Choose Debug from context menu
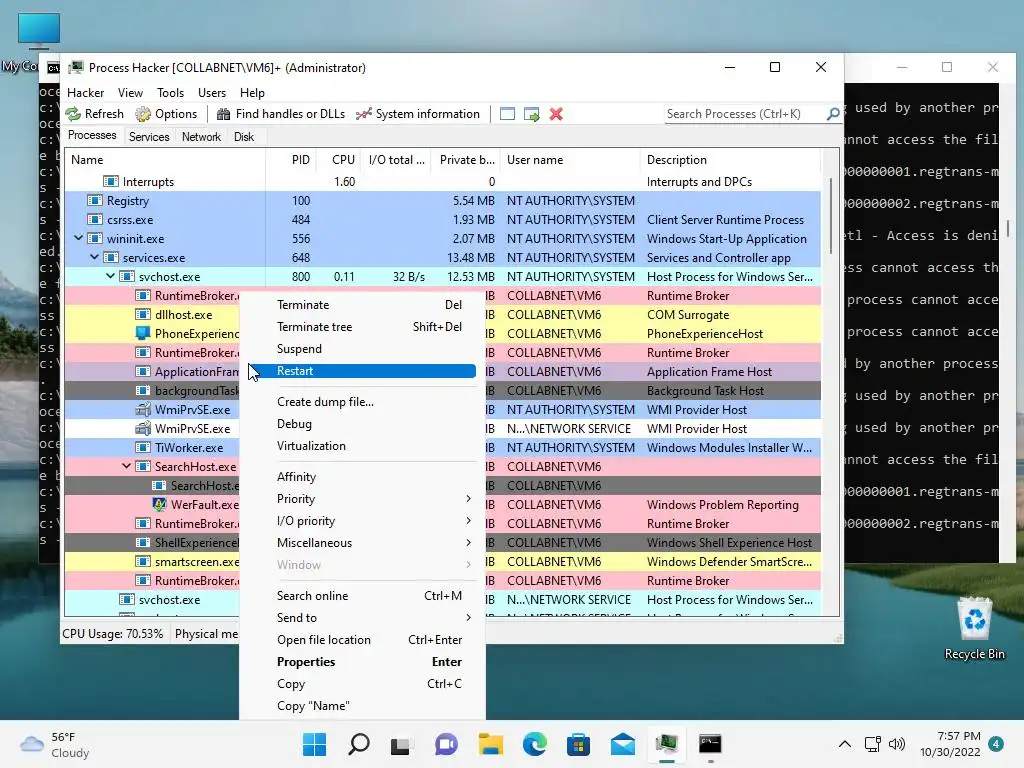 [x=362, y=424]
